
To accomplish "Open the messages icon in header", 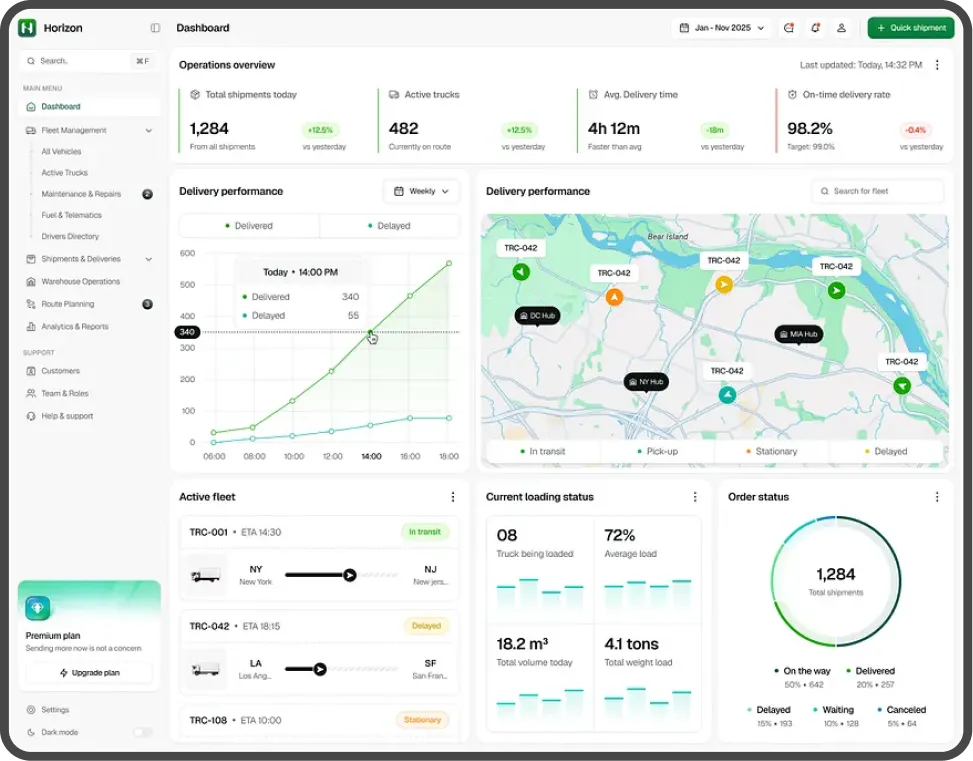I will [x=789, y=28].
